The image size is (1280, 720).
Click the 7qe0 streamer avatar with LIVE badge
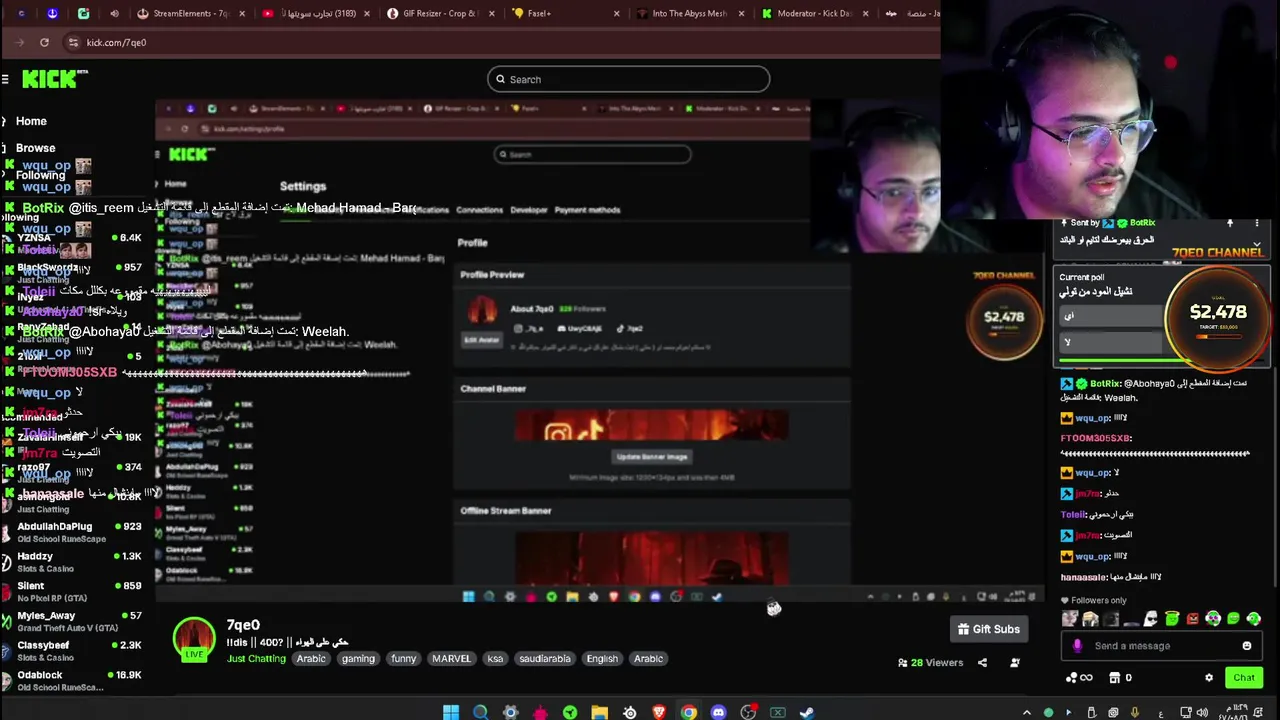pos(194,640)
